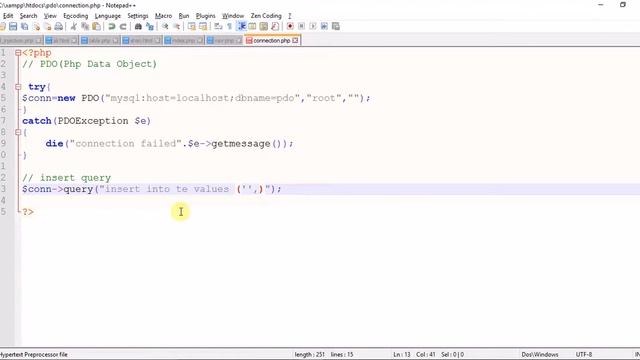The image size is (640, 360).
Task: Click the catch(PDOException $e) line
Action: (87, 121)
